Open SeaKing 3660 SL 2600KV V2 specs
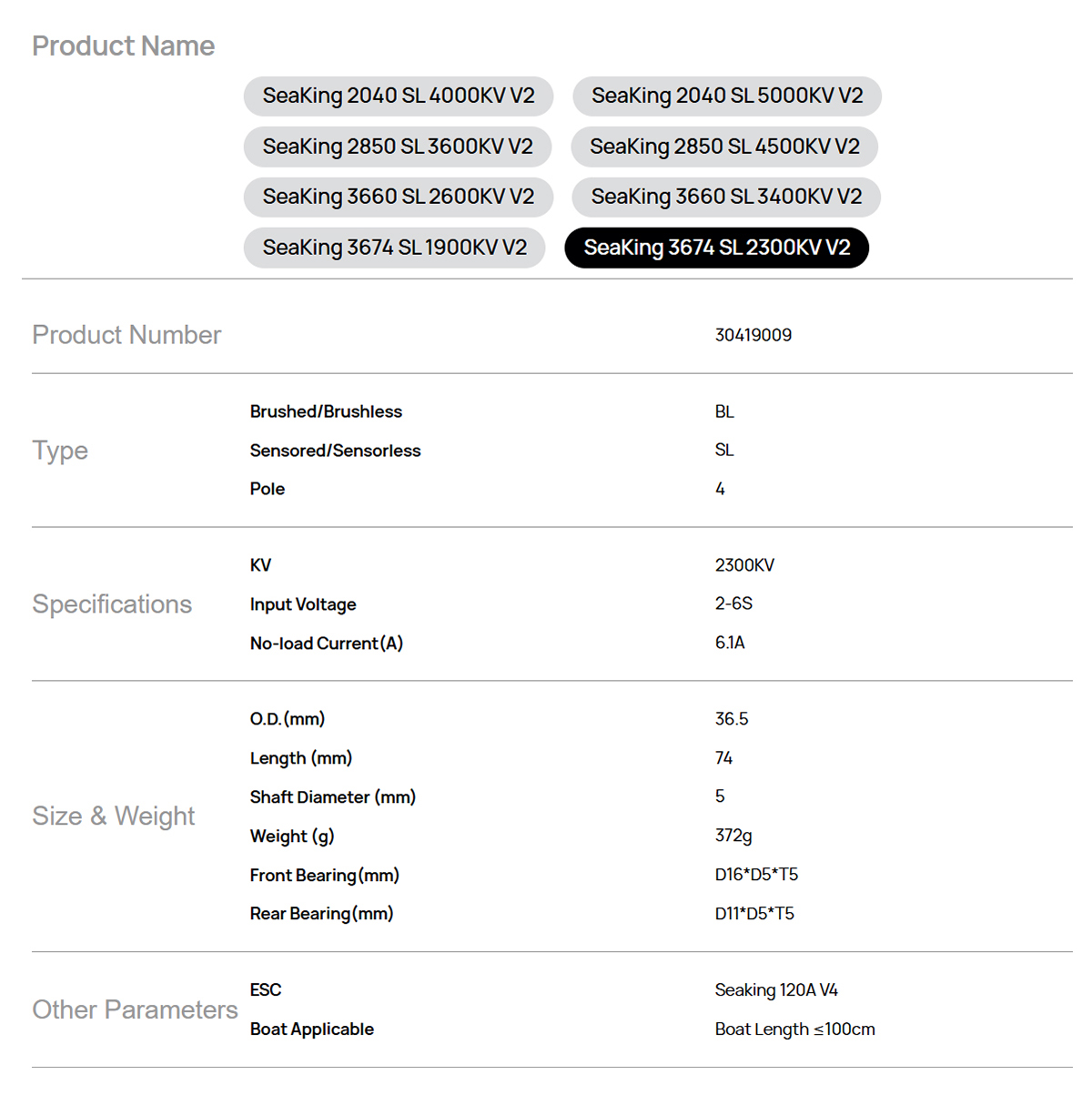The image size is (1092, 1095). pos(399,197)
